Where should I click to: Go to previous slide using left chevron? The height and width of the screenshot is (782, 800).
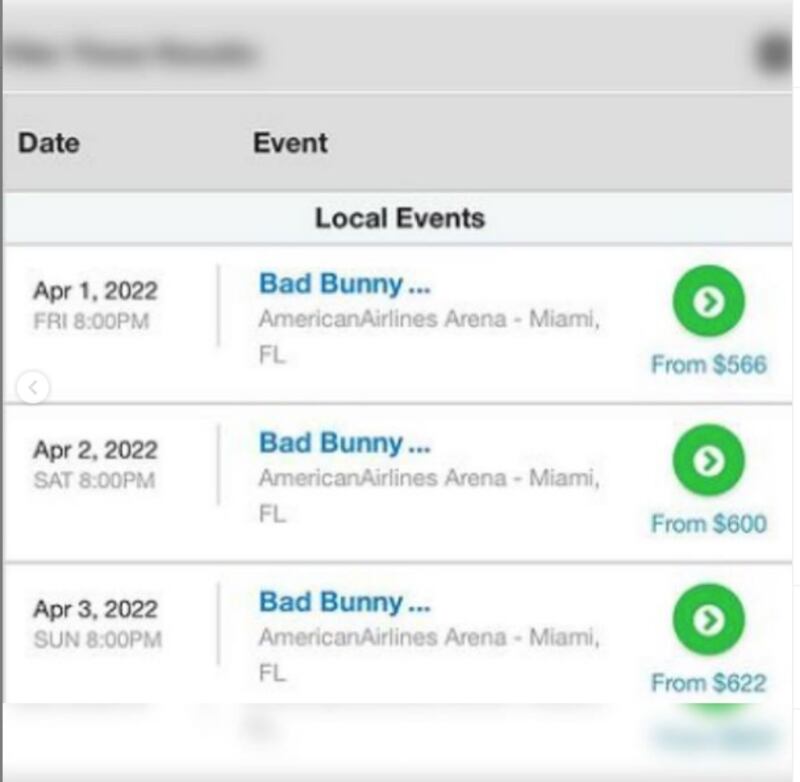coord(33,388)
